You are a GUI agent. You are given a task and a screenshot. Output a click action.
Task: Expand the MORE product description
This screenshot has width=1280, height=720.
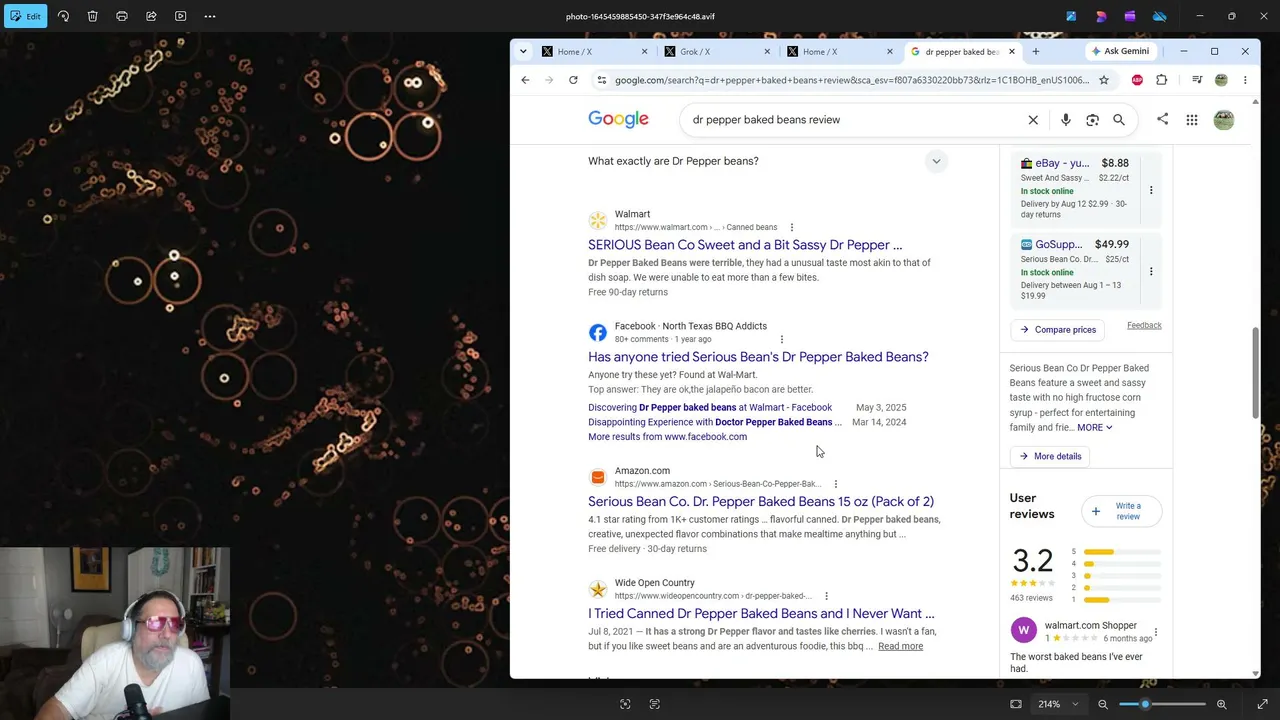tap(1094, 428)
